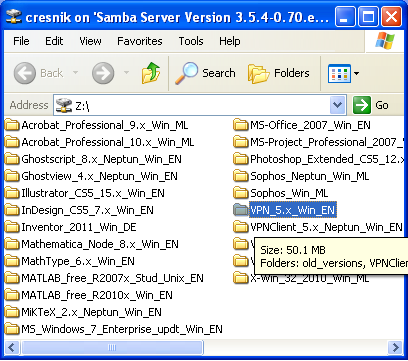408x361 pixels.
Task: Select MathType_6.x_Win_EN folder icon
Action: [12, 261]
